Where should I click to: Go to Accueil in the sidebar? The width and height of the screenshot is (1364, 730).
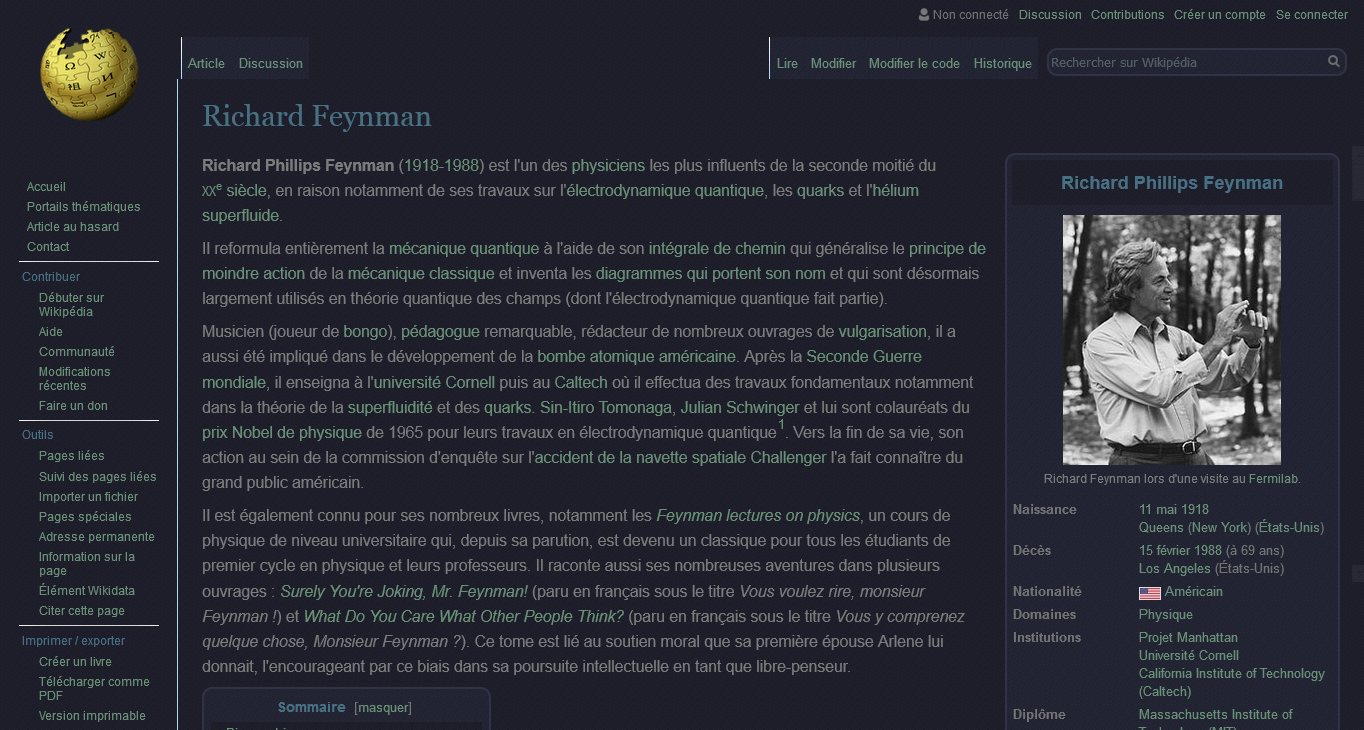46,187
